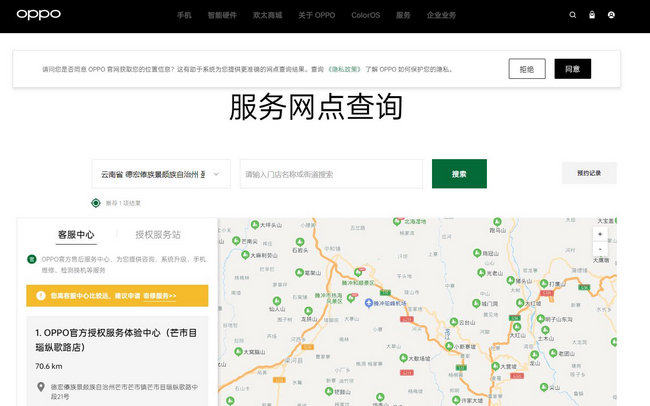
Task: Open the 隐私政策 privacy policy link
Action: (344, 69)
